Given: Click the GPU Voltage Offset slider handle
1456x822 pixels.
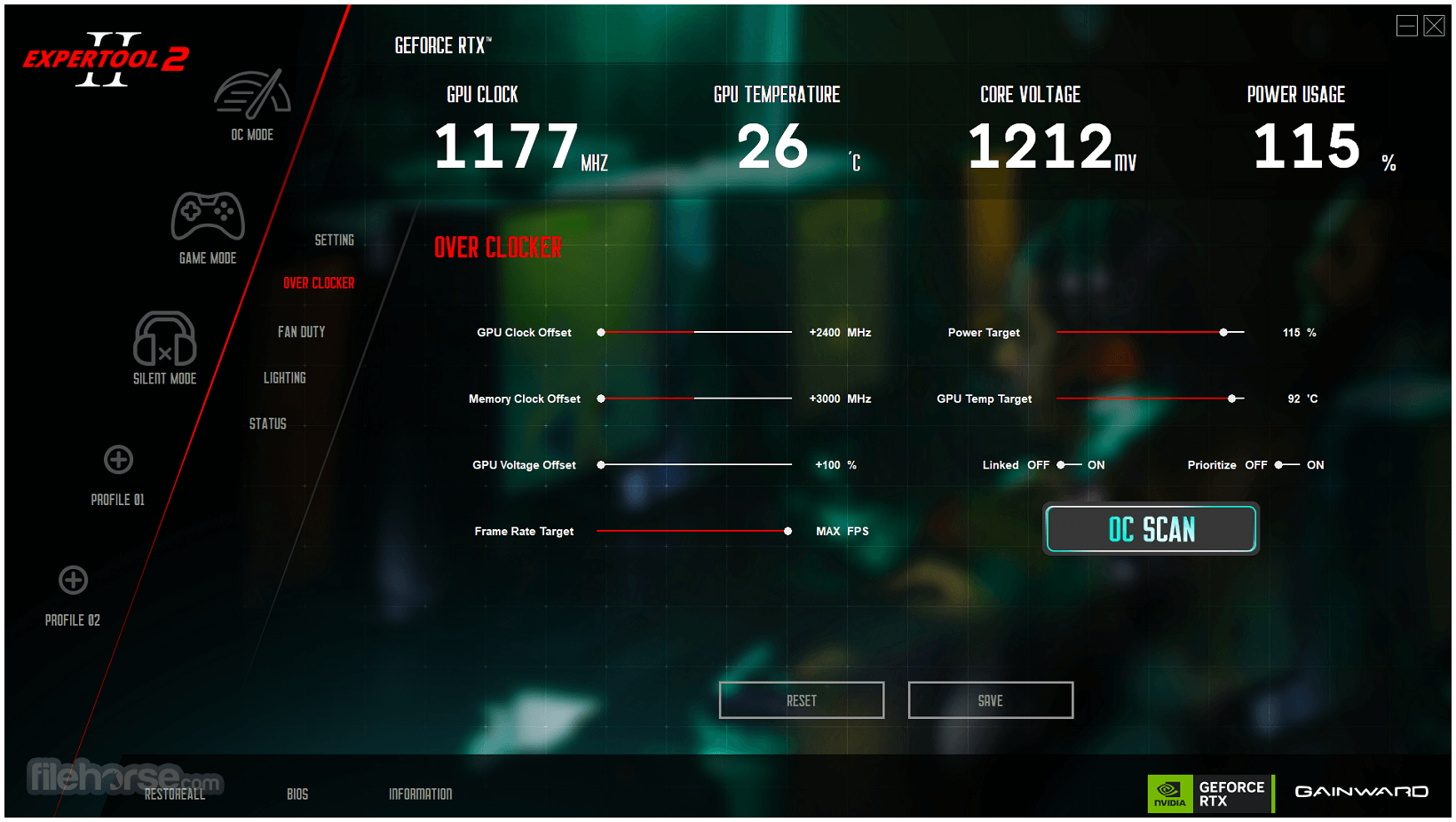Looking at the screenshot, I should [x=601, y=465].
